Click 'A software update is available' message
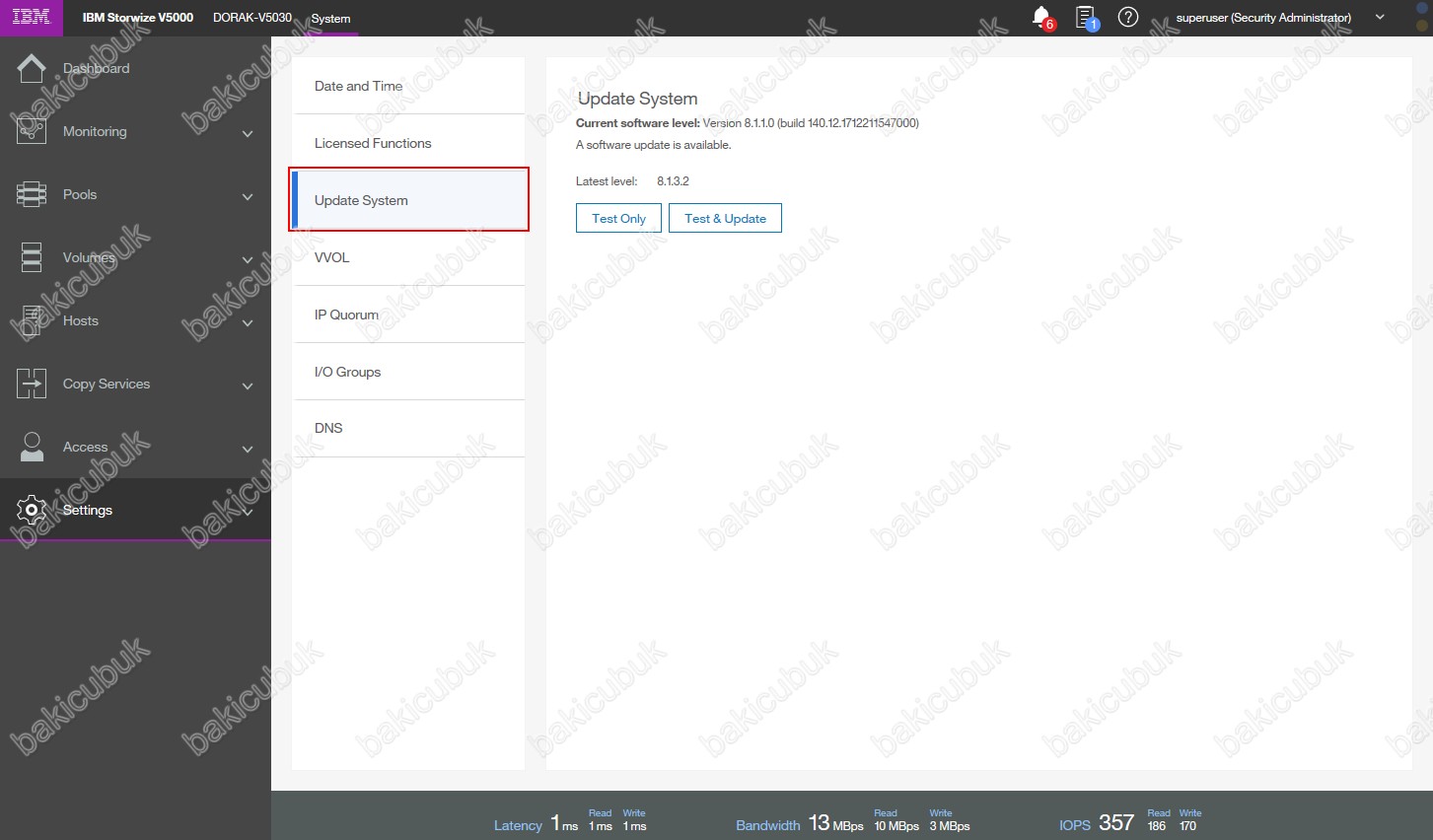This screenshot has width=1433, height=840. tap(654, 145)
